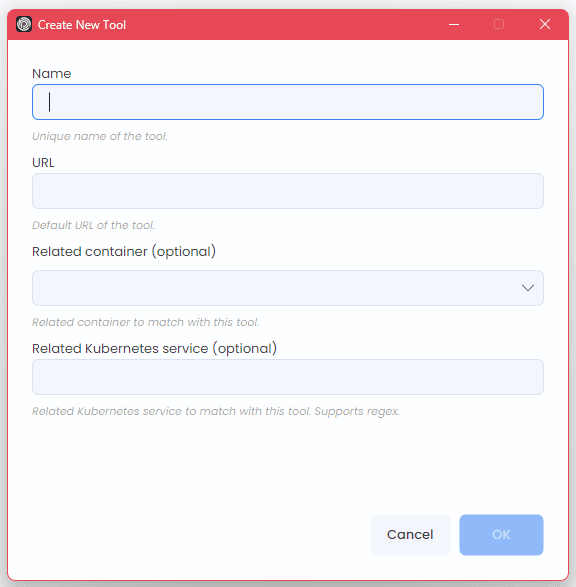Select the Related Kubernetes service field

(287, 377)
